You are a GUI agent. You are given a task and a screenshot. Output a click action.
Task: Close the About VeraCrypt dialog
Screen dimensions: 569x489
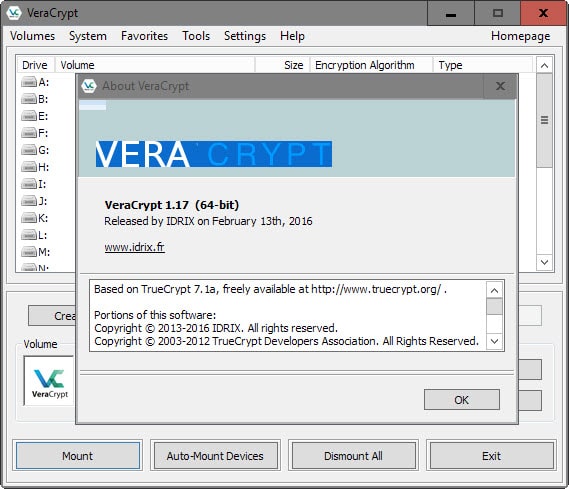[500, 86]
